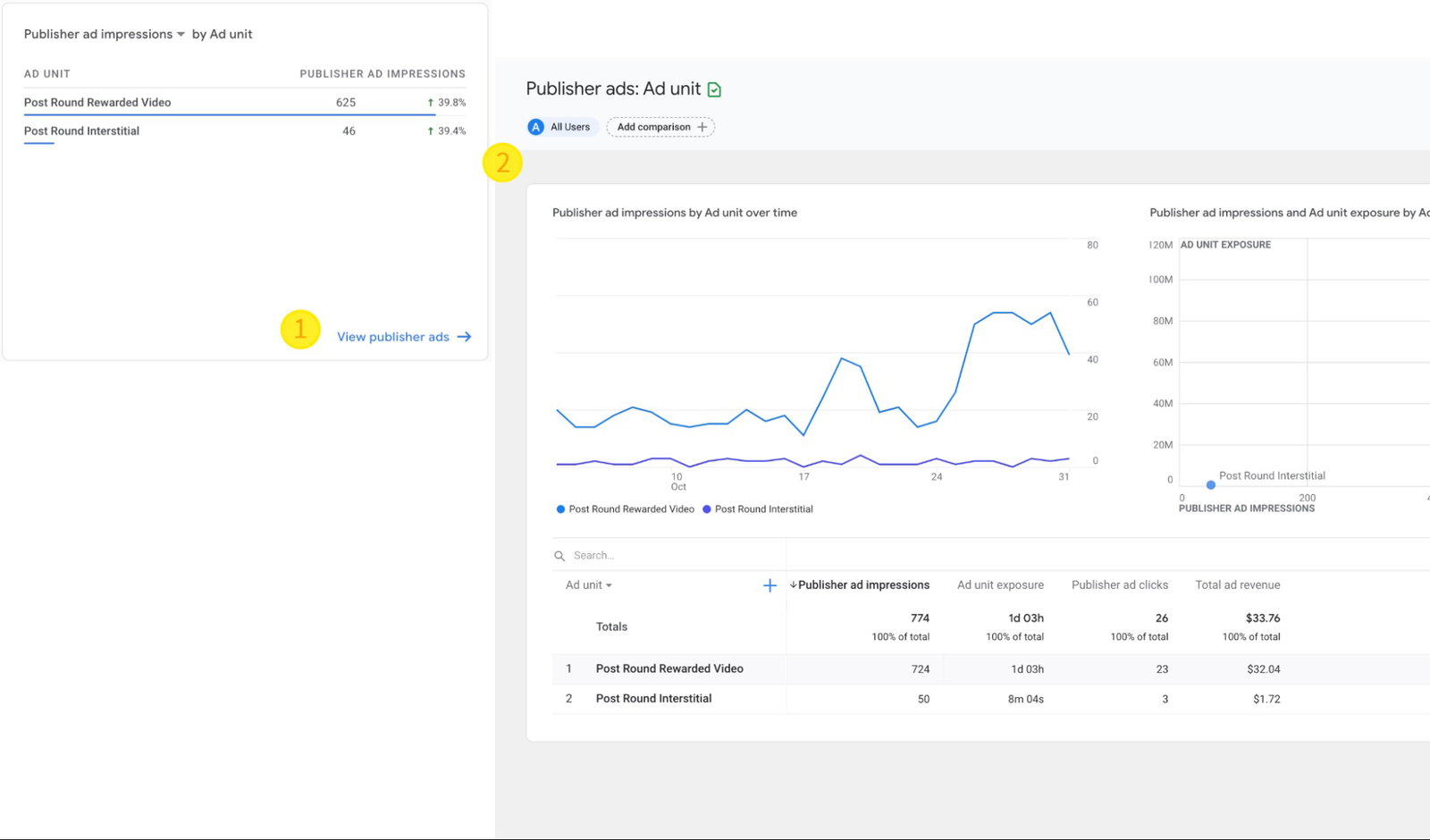
Task: Click the arrow icon beside View publisher ads
Action: pyautogui.click(x=464, y=336)
